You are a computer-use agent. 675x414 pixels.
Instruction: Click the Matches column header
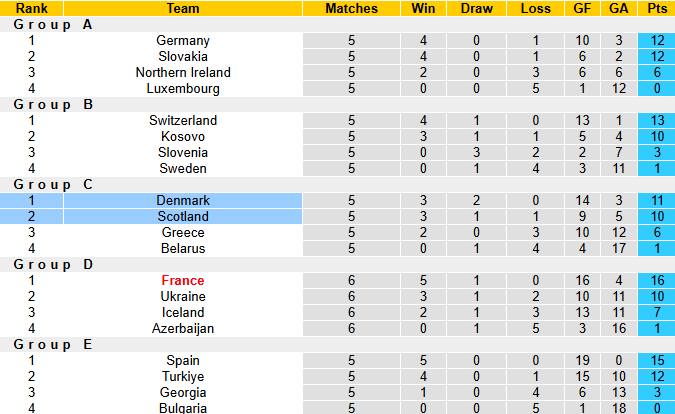pos(352,8)
